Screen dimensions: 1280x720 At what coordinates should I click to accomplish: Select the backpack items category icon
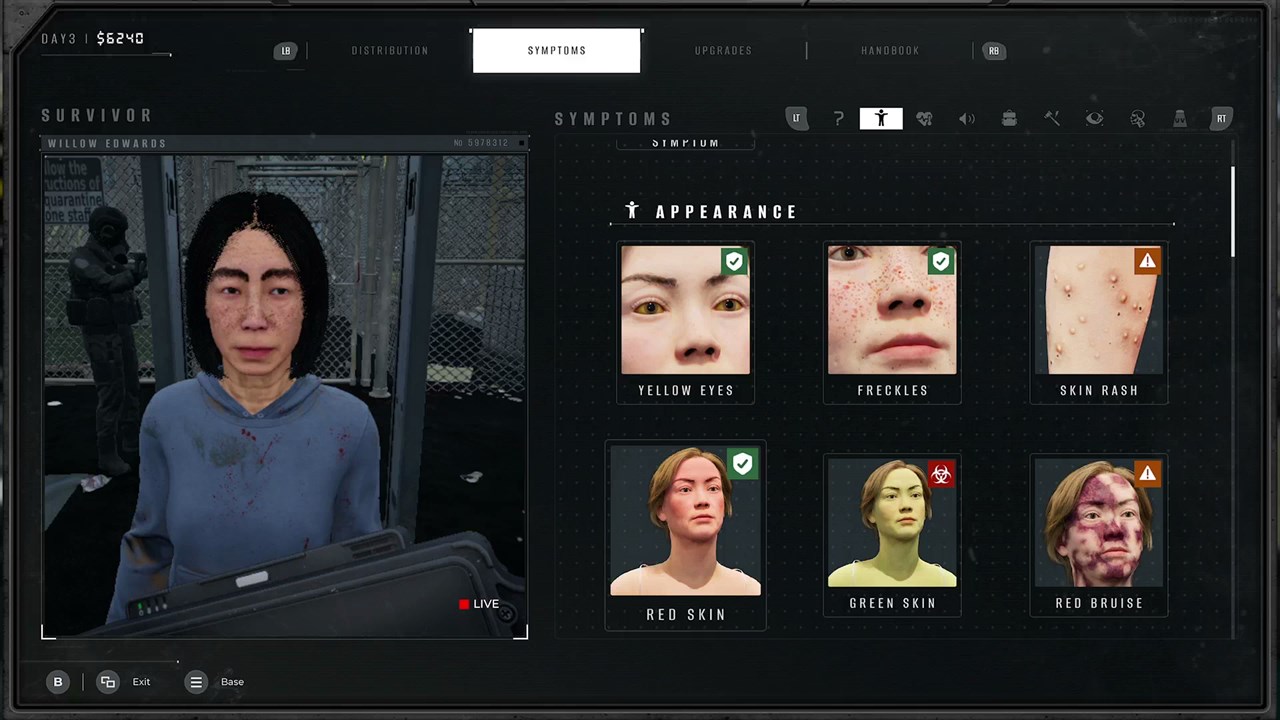tap(1009, 119)
